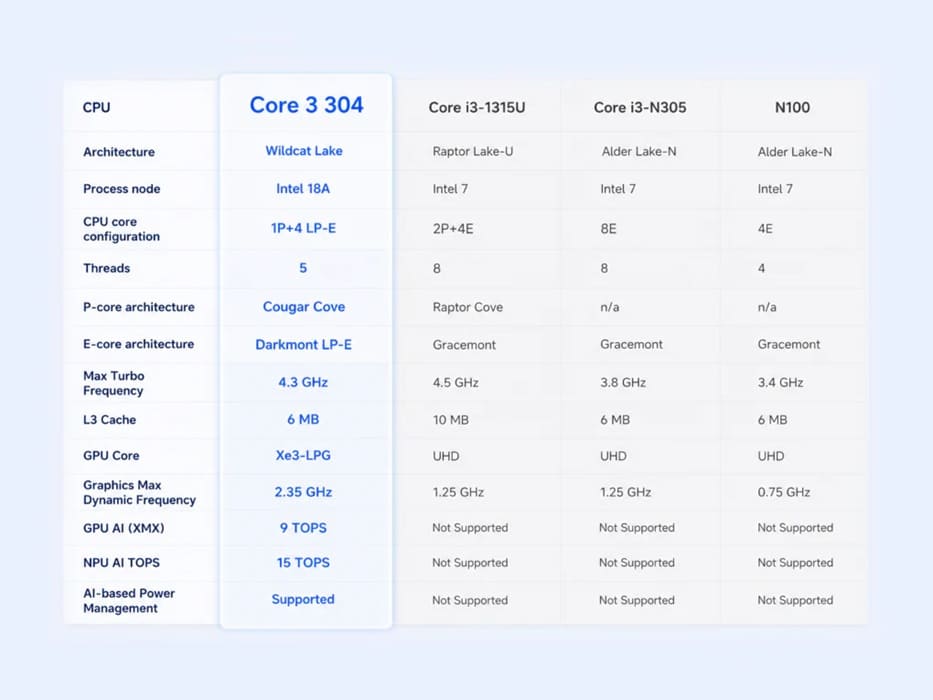Click "6 MB" in the Core 3 304 column
Screen dimensions: 933x700
click(303, 419)
